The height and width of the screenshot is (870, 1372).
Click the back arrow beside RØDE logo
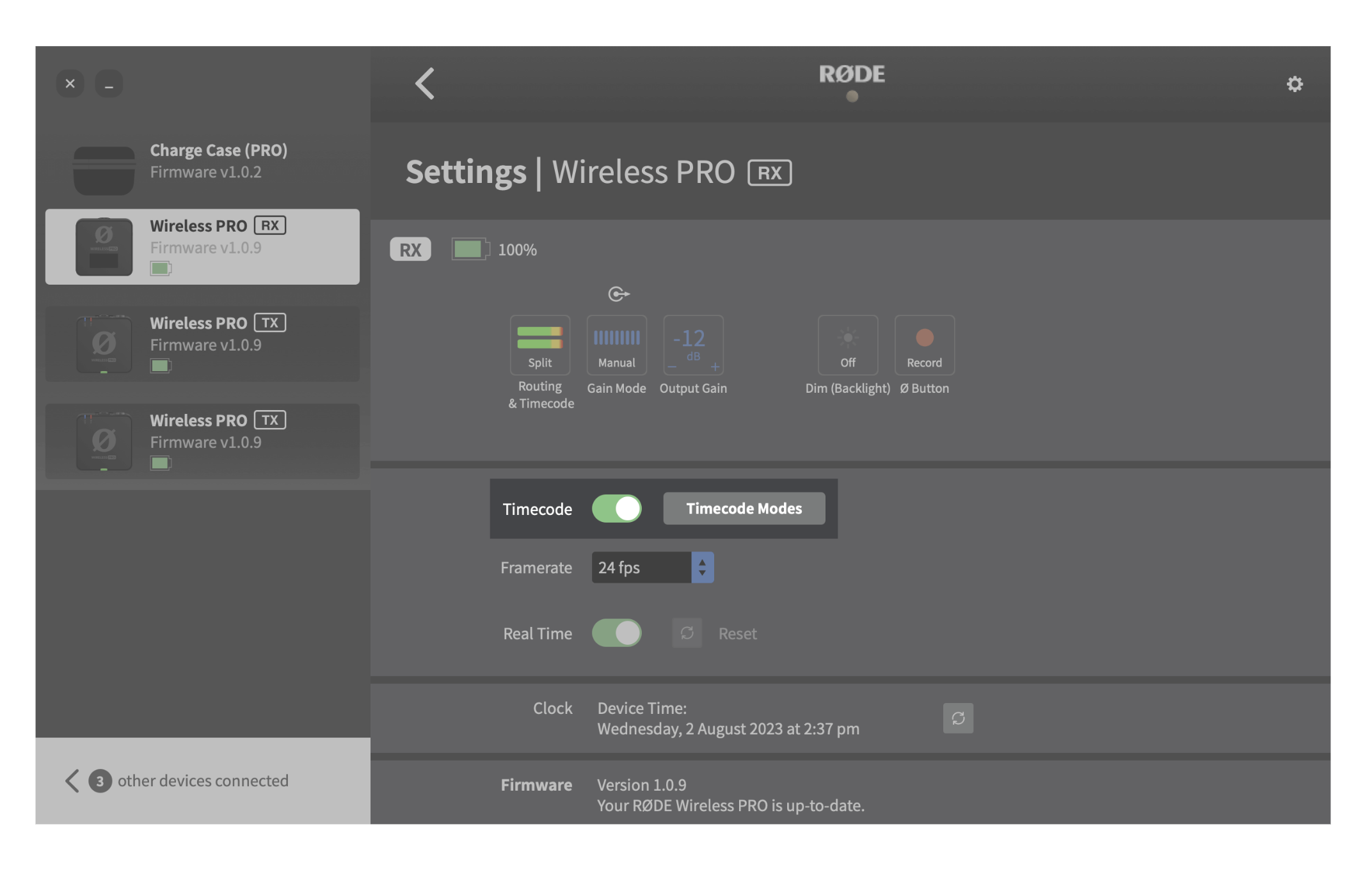tap(425, 84)
